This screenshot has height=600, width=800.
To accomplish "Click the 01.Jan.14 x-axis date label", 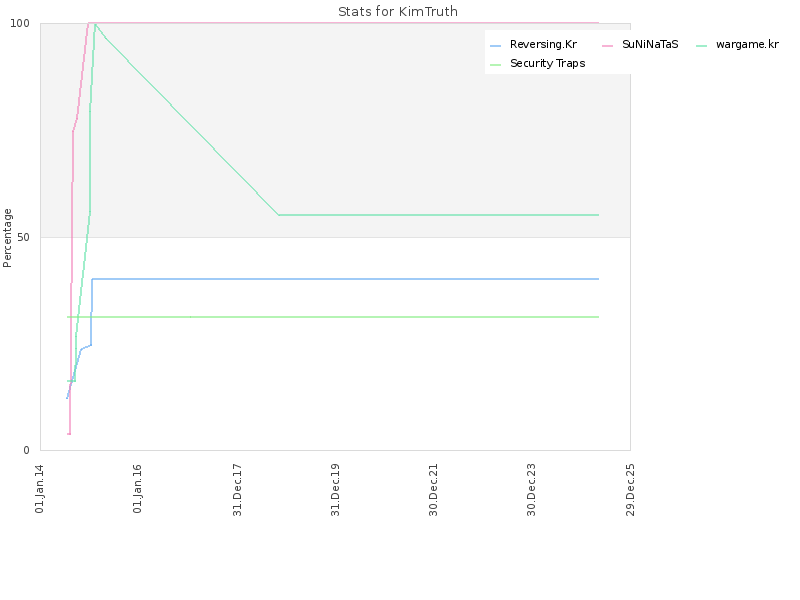I will point(40,488).
